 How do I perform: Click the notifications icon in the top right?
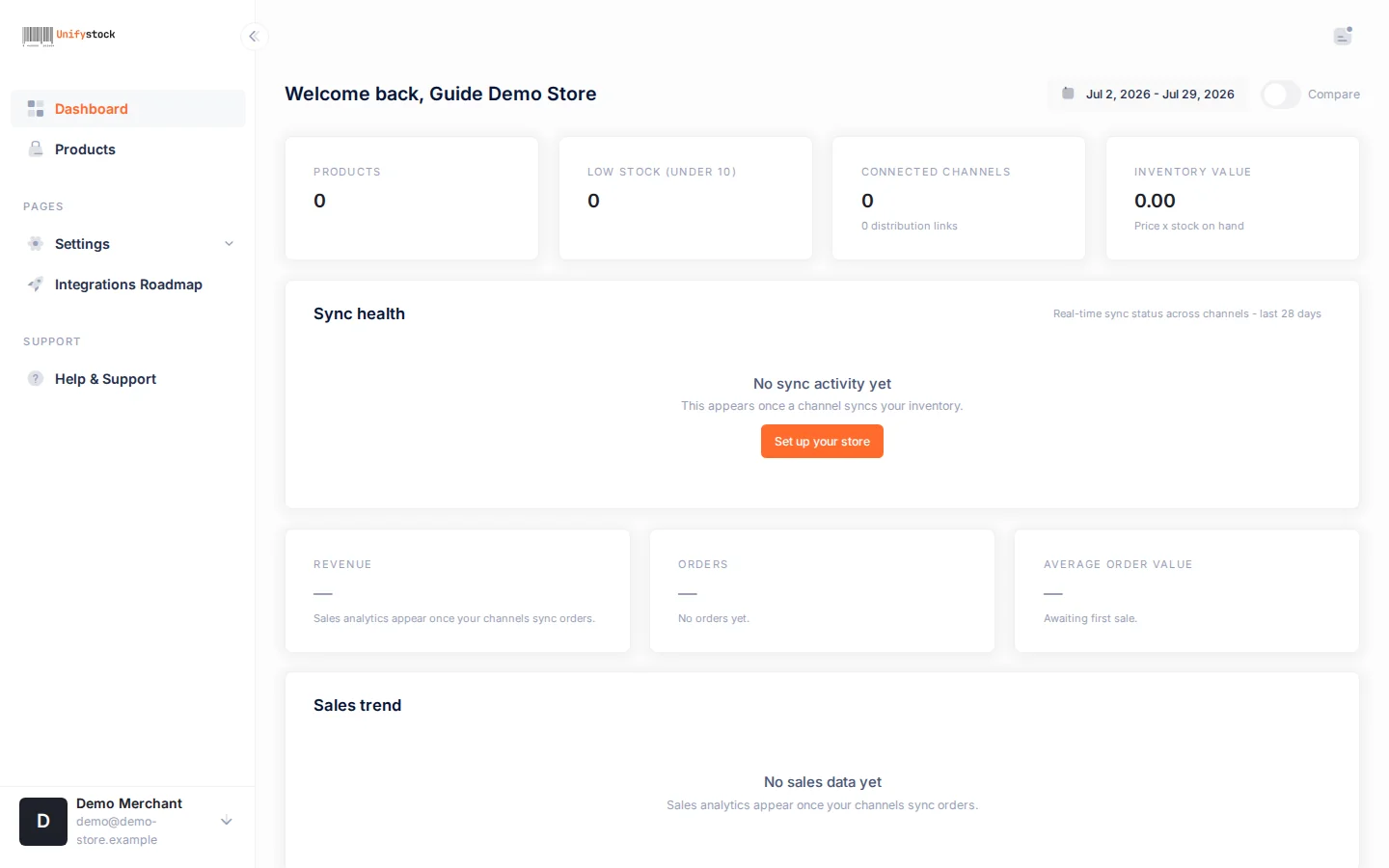coord(1343,36)
